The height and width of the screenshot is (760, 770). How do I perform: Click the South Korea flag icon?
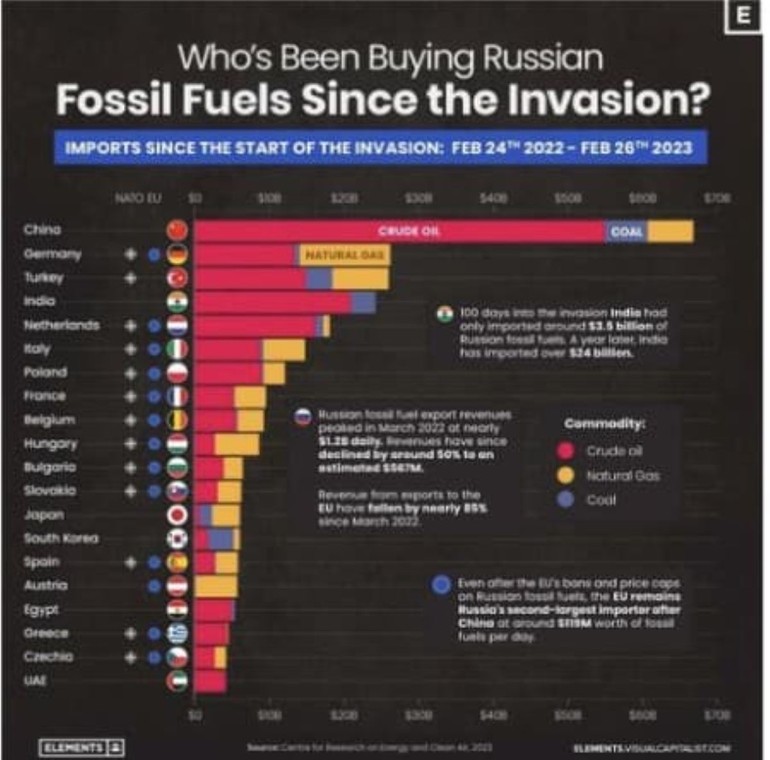pyautogui.click(x=177, y=539)
